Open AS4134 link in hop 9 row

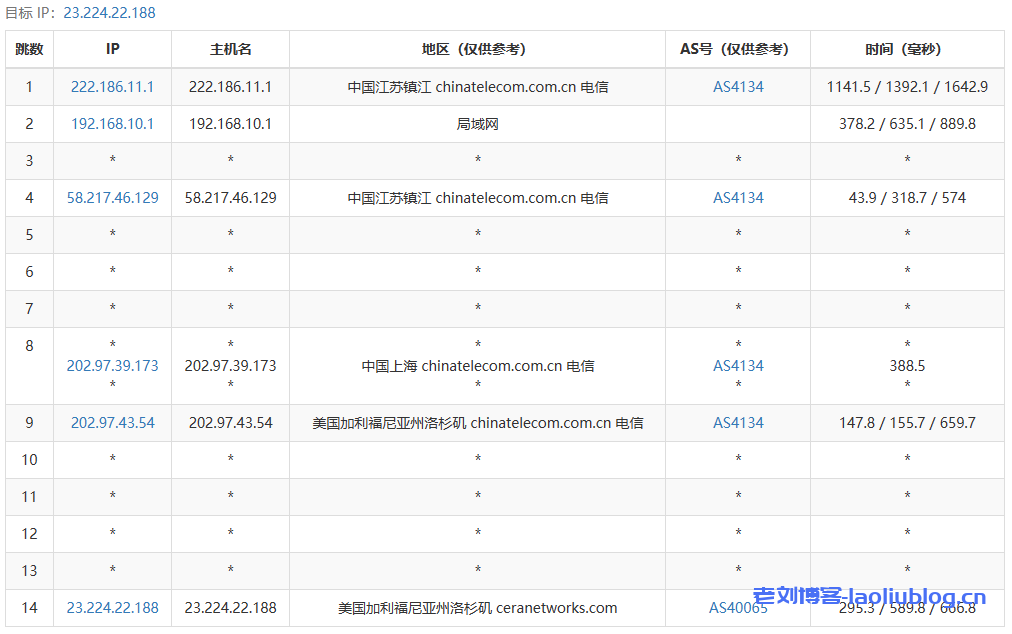tap(738, 423)
